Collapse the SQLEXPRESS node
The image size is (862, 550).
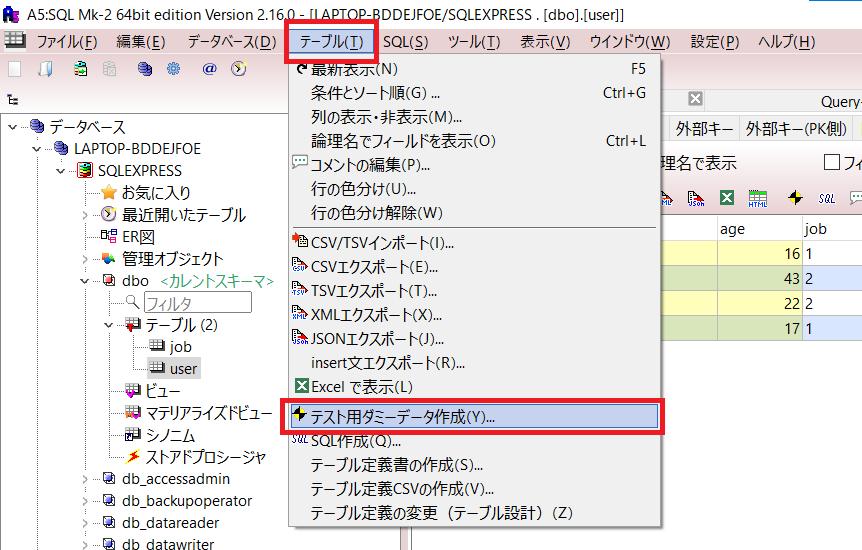click(x=60, y=171)
